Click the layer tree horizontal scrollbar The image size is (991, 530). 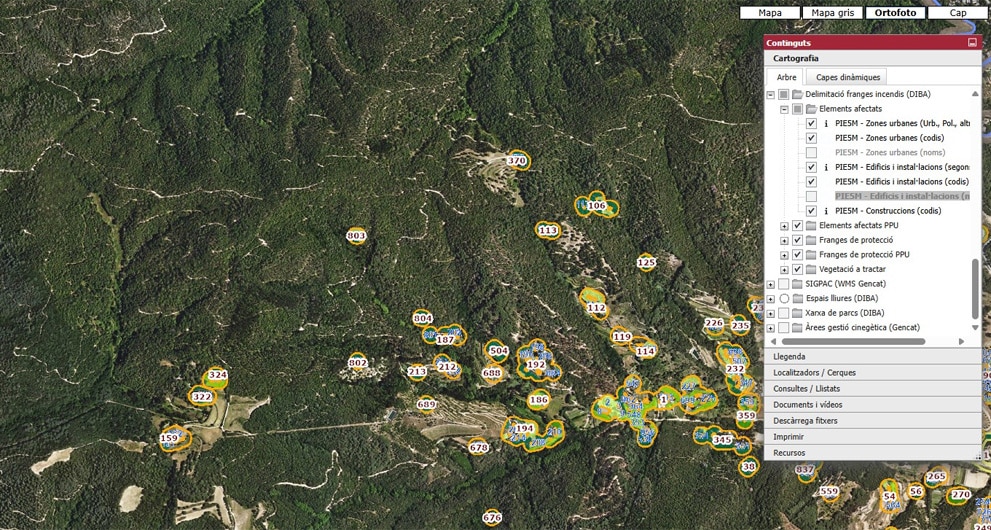click(861, 341)
